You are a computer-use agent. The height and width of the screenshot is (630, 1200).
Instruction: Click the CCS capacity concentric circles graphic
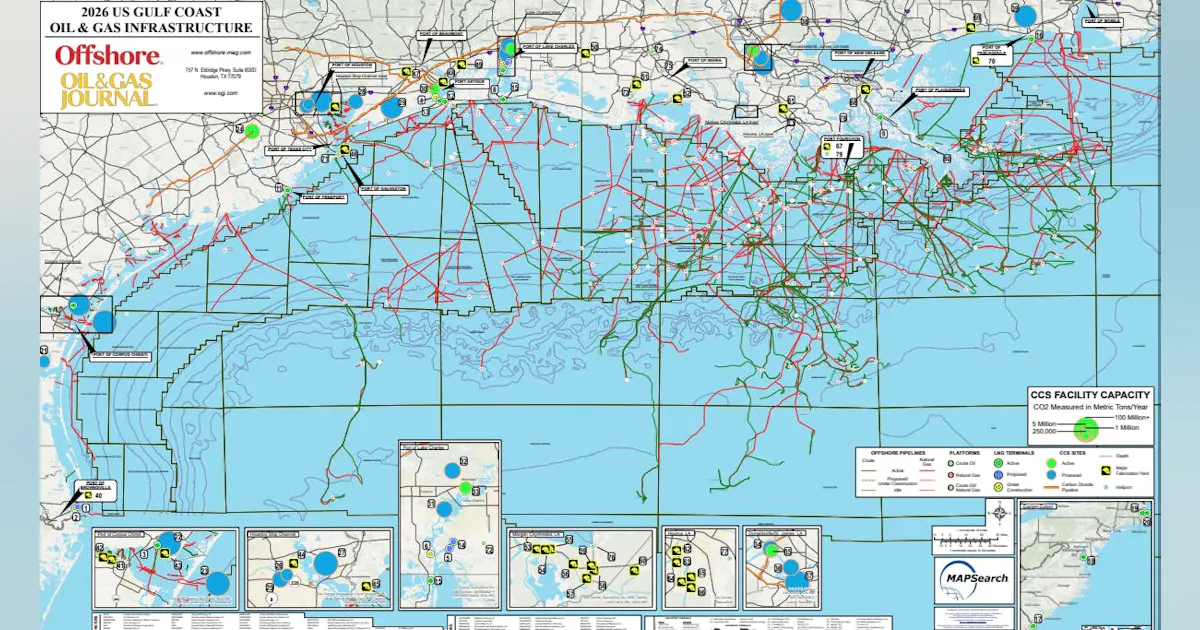tap(1086, 429)
